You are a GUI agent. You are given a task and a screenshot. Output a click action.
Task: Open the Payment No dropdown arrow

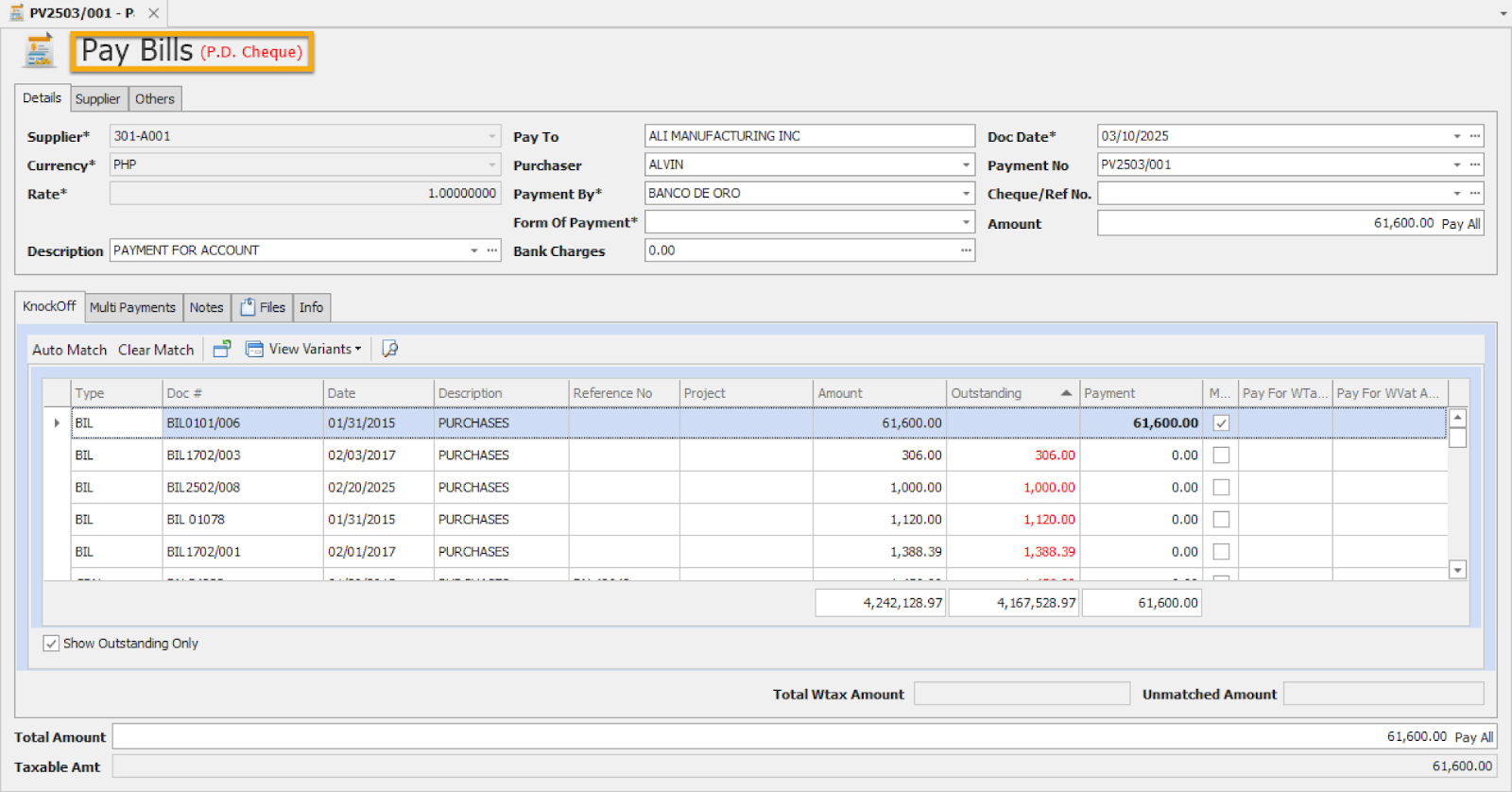1457,164
